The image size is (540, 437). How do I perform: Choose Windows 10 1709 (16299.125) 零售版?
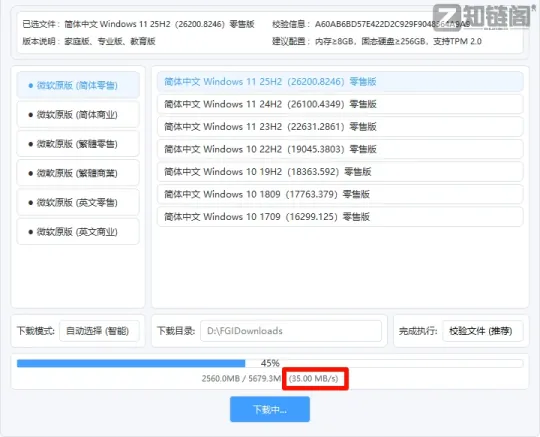(x=340, y=217)
